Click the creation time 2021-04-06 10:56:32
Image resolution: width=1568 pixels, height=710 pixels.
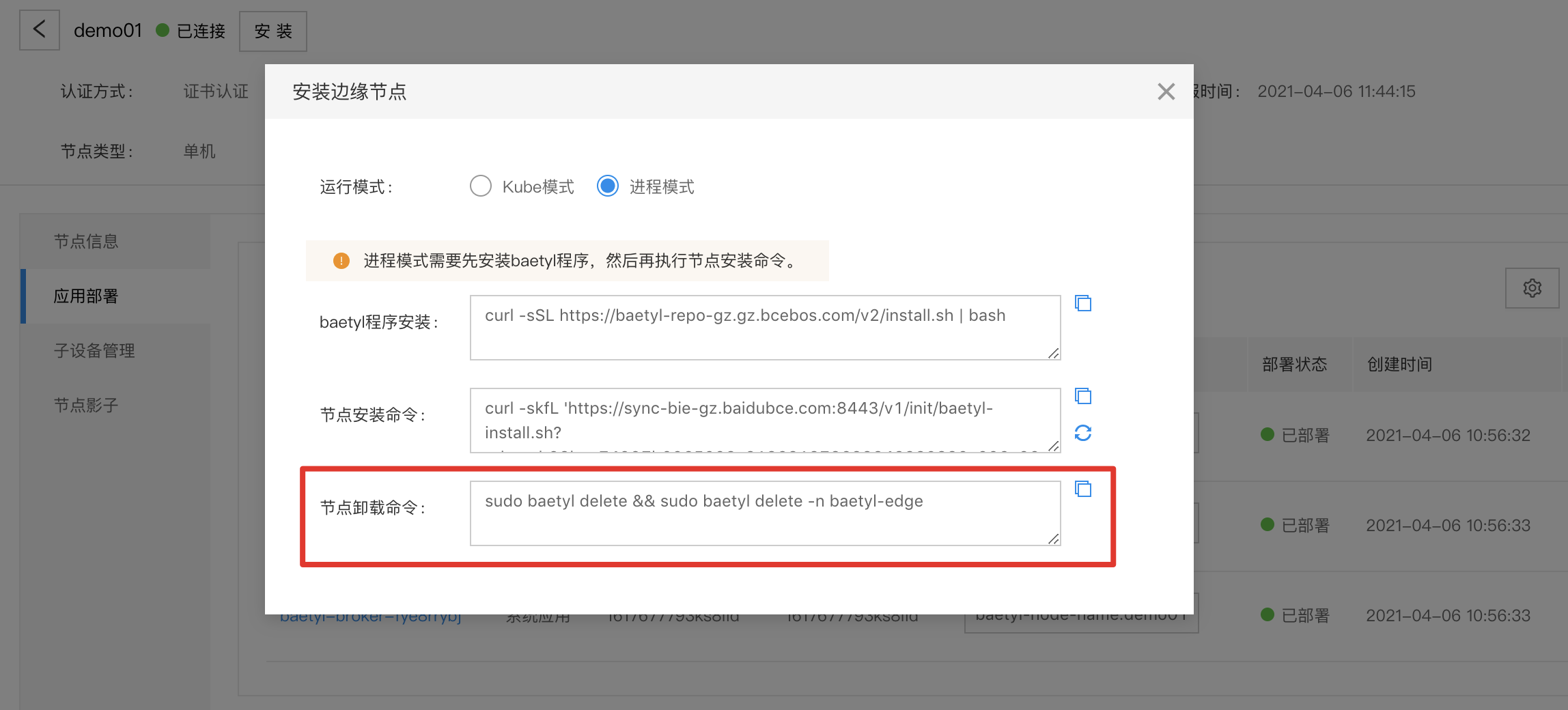coord(1448,436)
